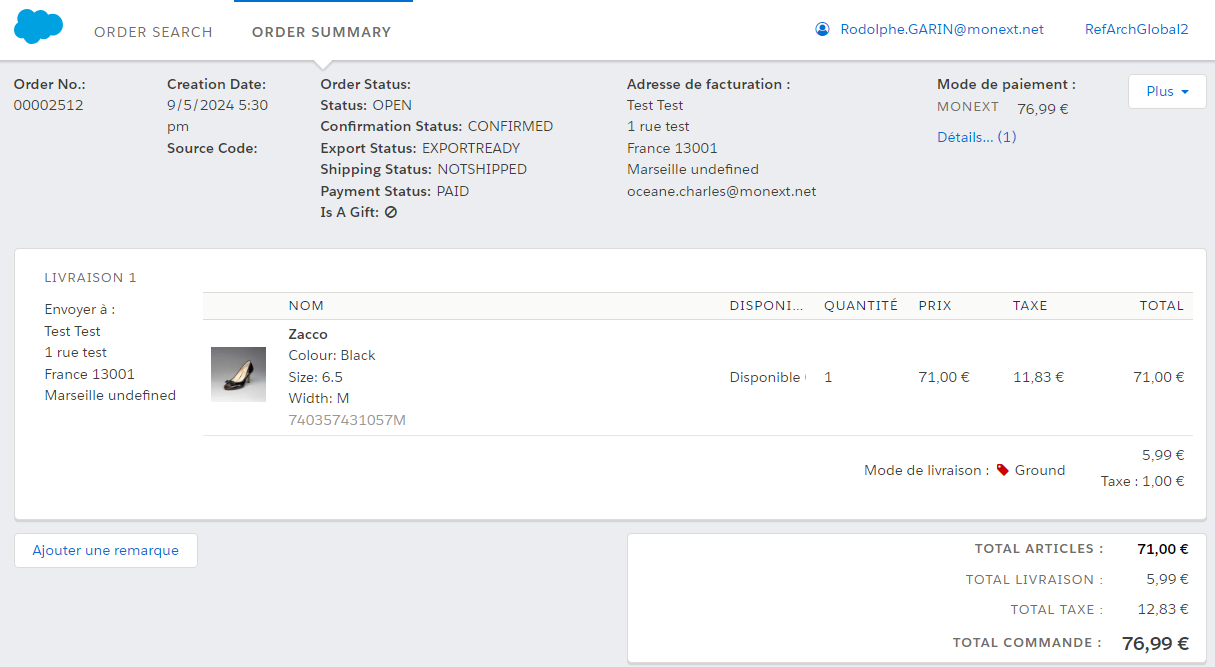Click the QUANTITÉ column header
Image resolution: width=1215 pixels, height=667 pixels.
click(x=860, y=306)
